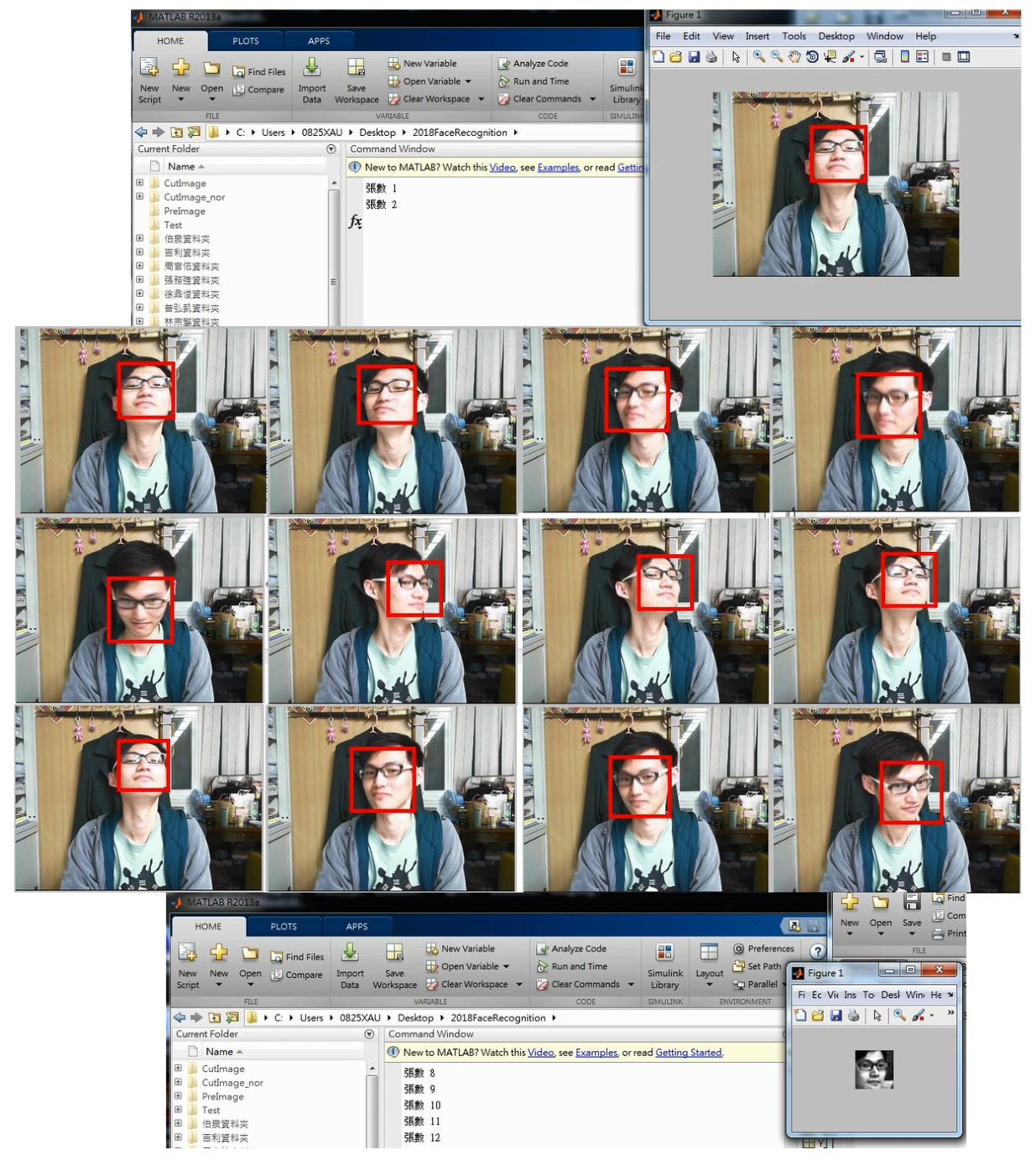The width and height of the screenshot is (1036, 1160).
Task: Toggle Zoom In tool in small Figure 1 window
Action: [x=899, y=1016]
